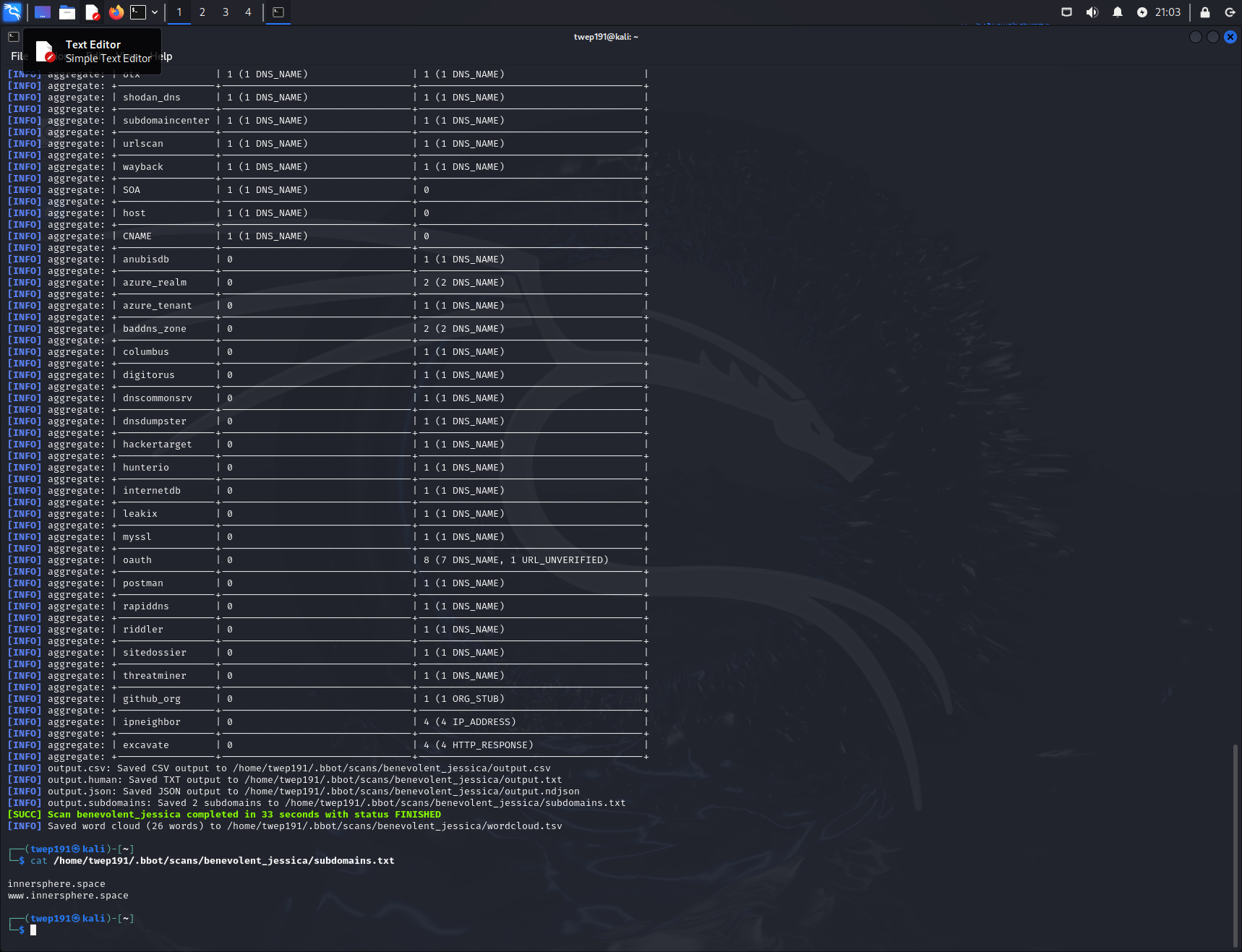Click the 'azure_realm' module name
This screenshot has width=1242, height=952.
click(155, 283)
